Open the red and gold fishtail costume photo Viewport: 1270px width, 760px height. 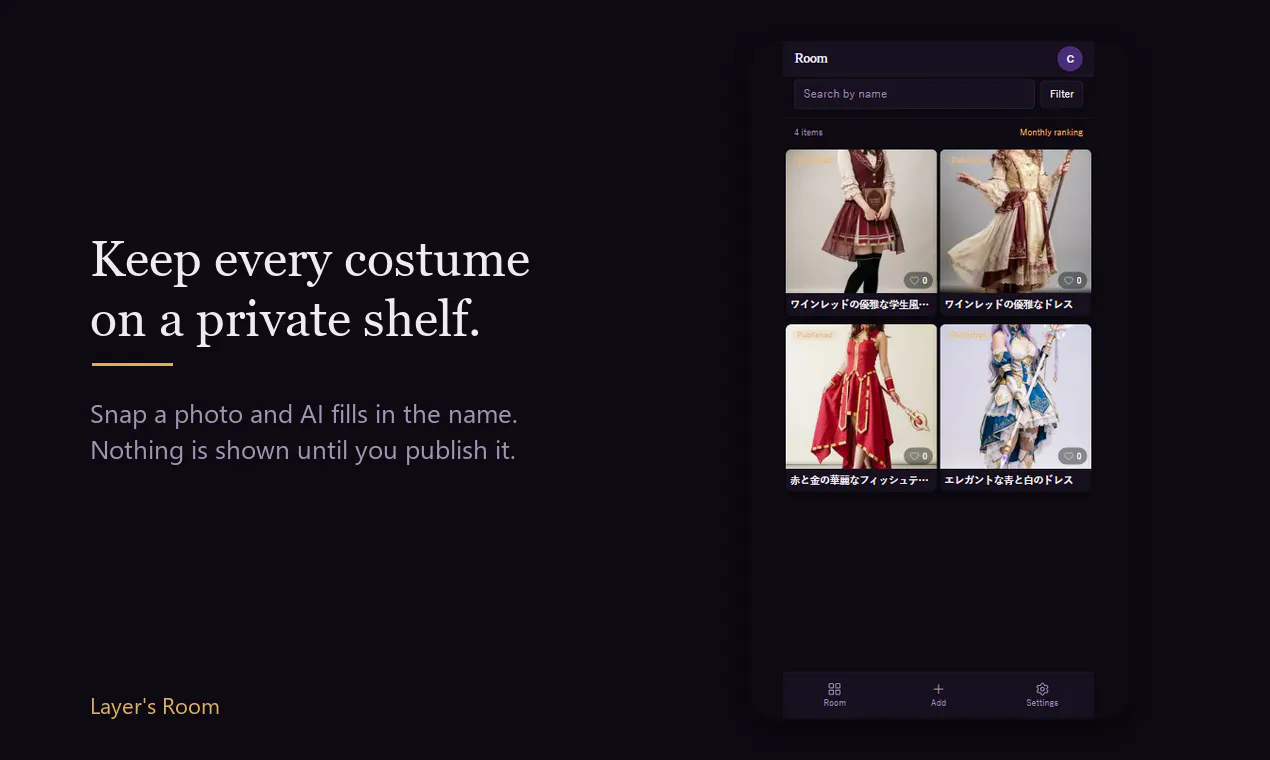click(861, 396)
